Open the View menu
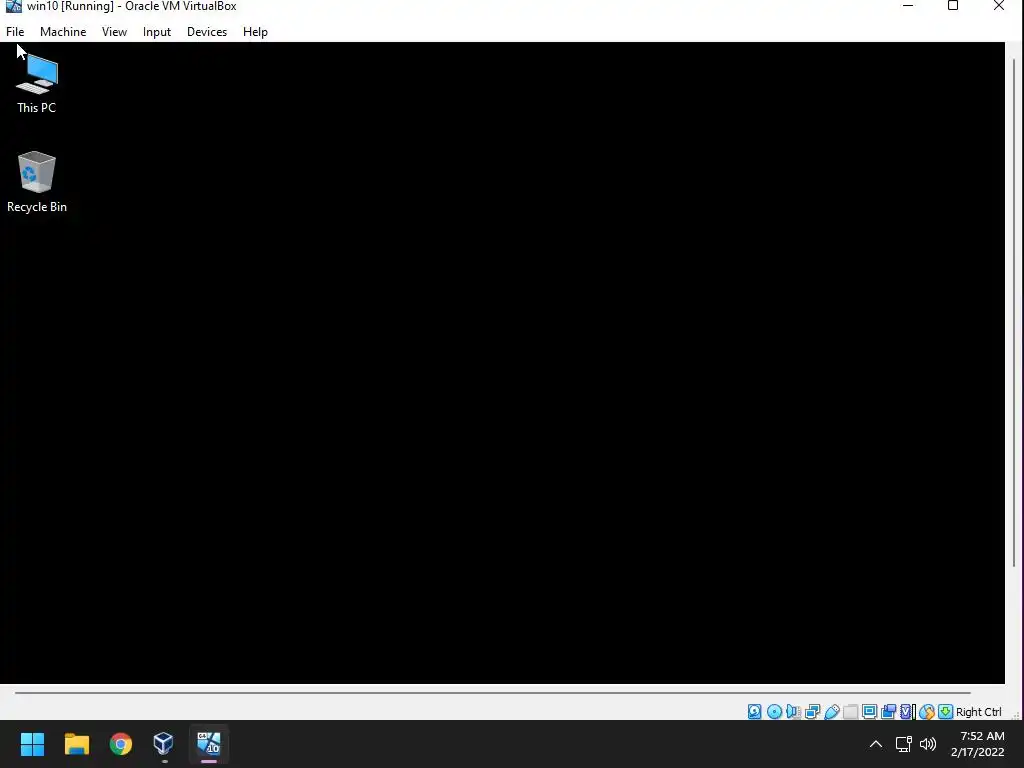 pyautogui.click(x=114, y=31)
